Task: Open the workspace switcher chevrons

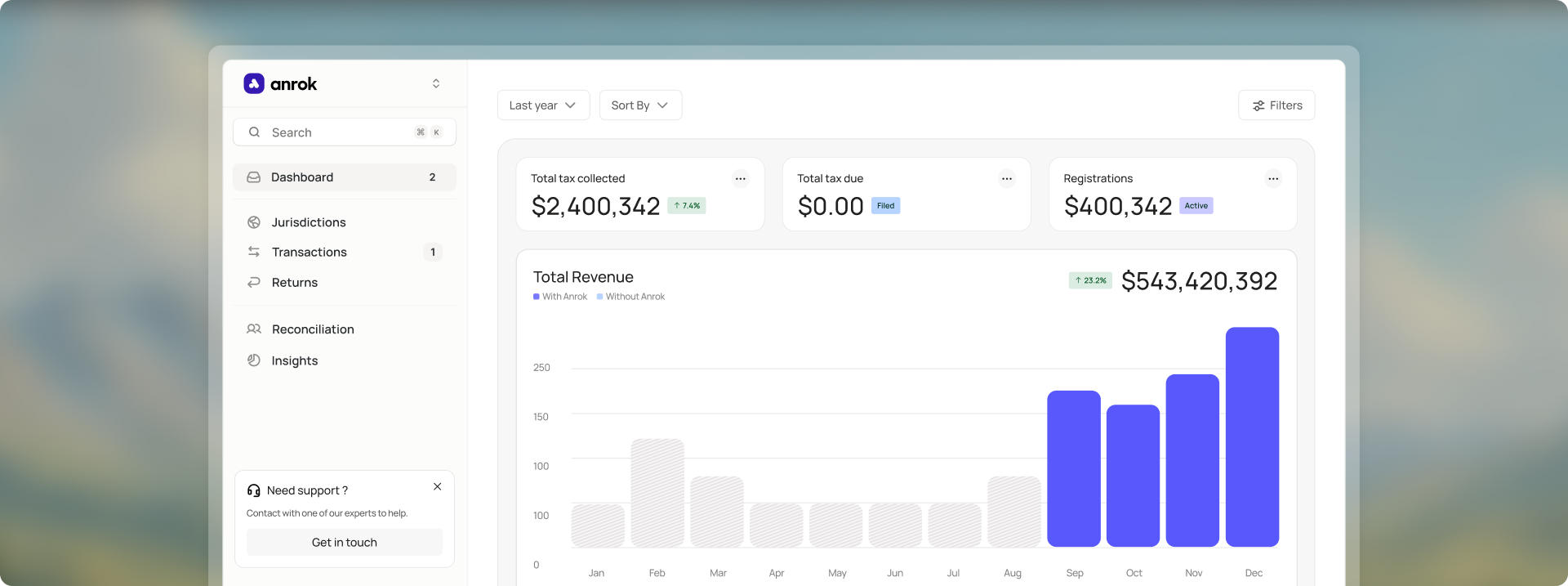Action: pos(436,83)
